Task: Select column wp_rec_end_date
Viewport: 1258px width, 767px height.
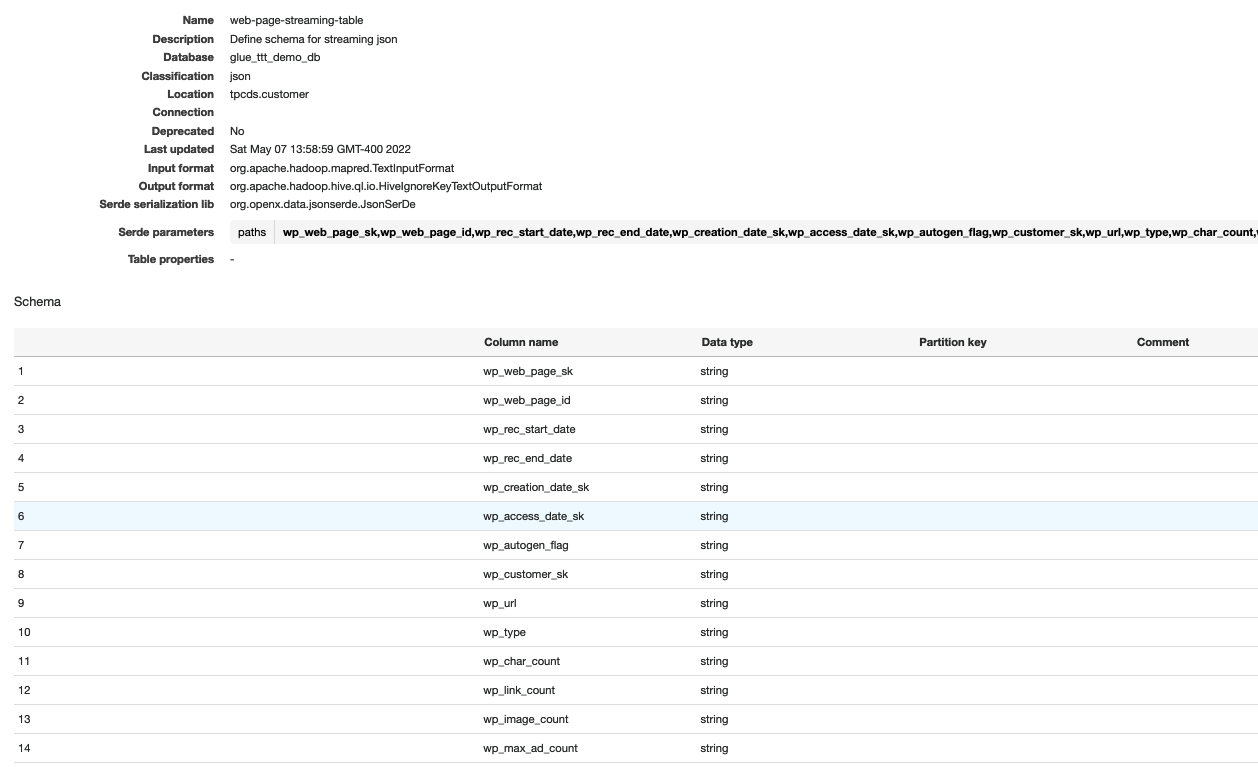Action: point(527,458)
